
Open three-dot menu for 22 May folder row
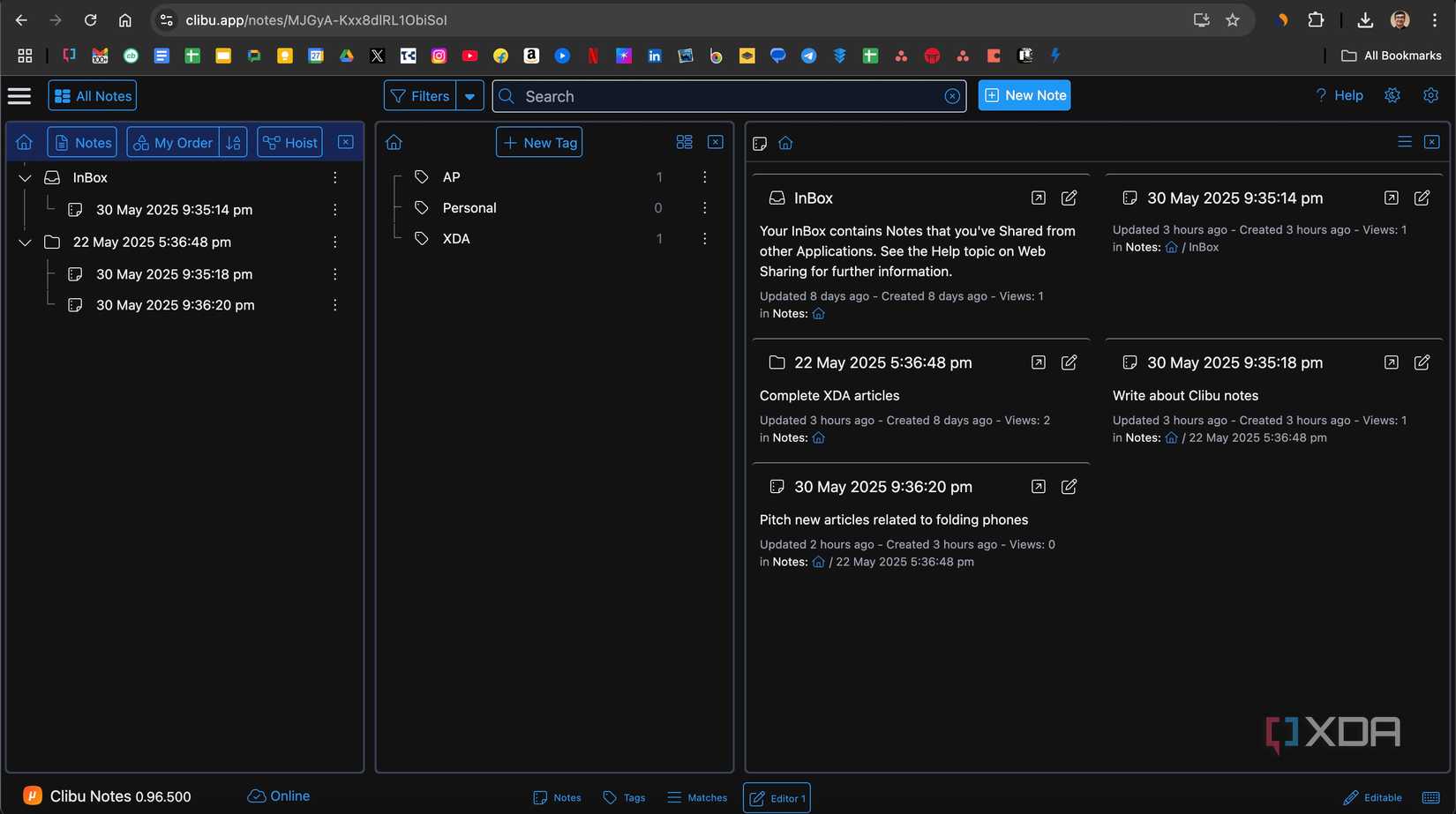click(334, 243)
